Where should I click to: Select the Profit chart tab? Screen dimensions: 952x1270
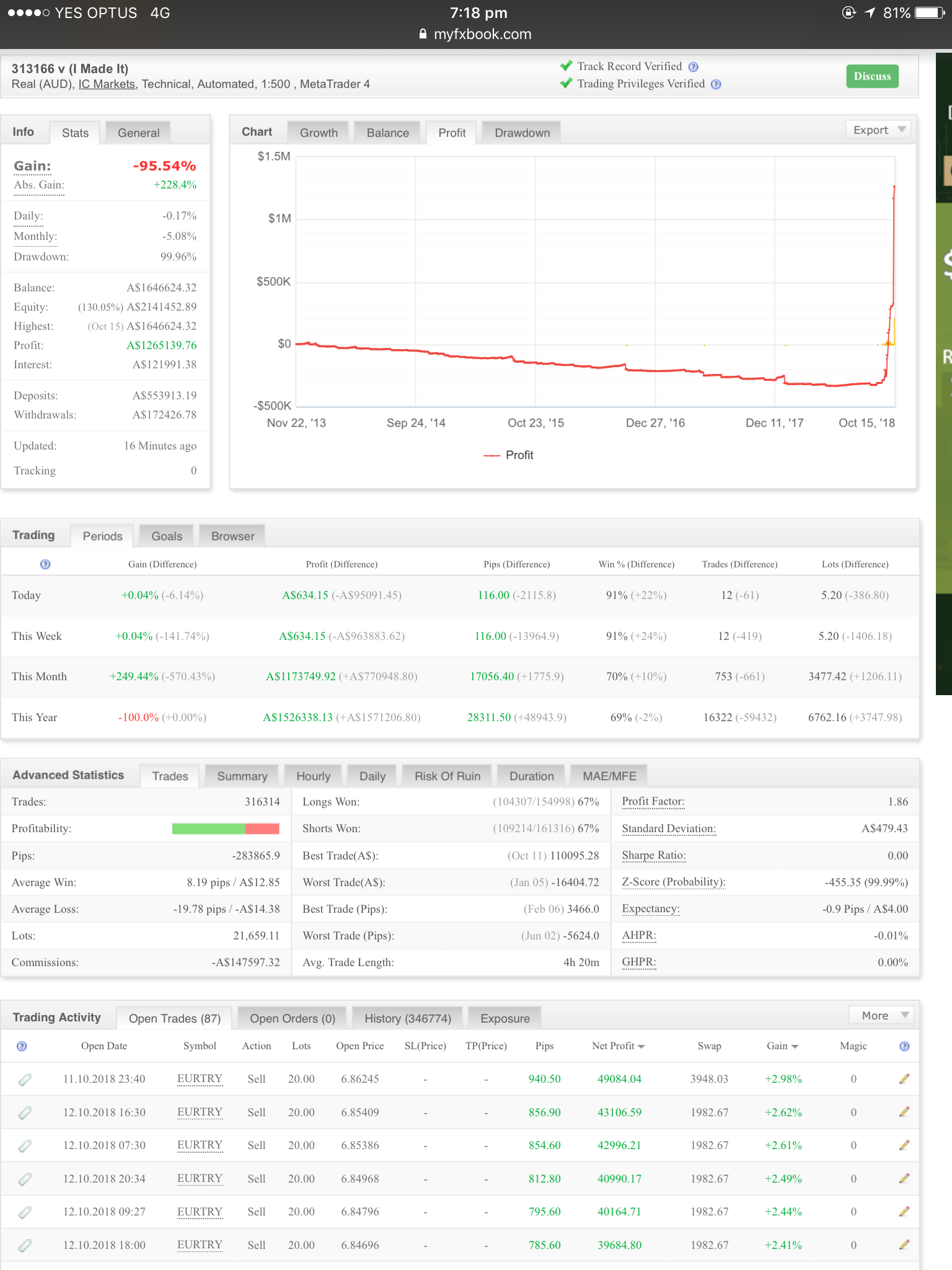452,133
